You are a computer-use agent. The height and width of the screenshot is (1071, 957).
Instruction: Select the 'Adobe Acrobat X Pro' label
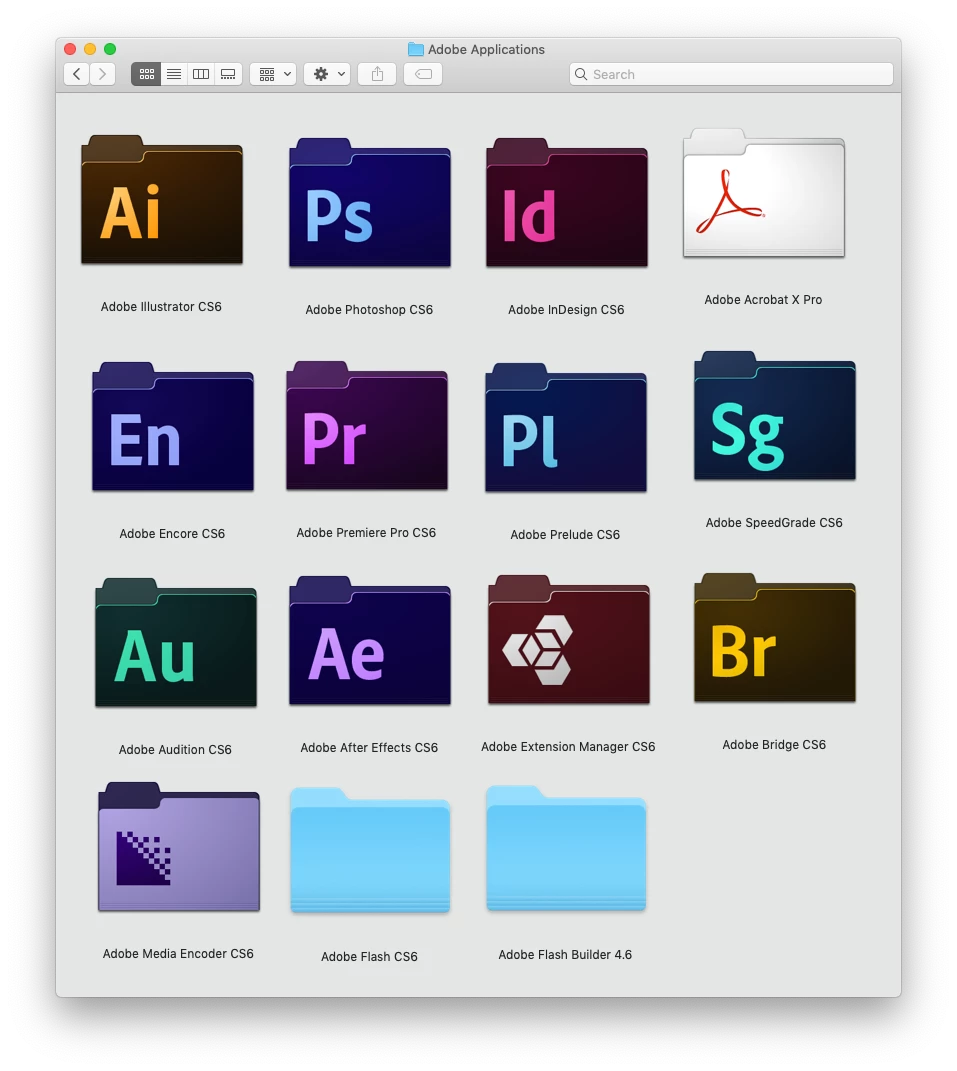pos(763,300)
